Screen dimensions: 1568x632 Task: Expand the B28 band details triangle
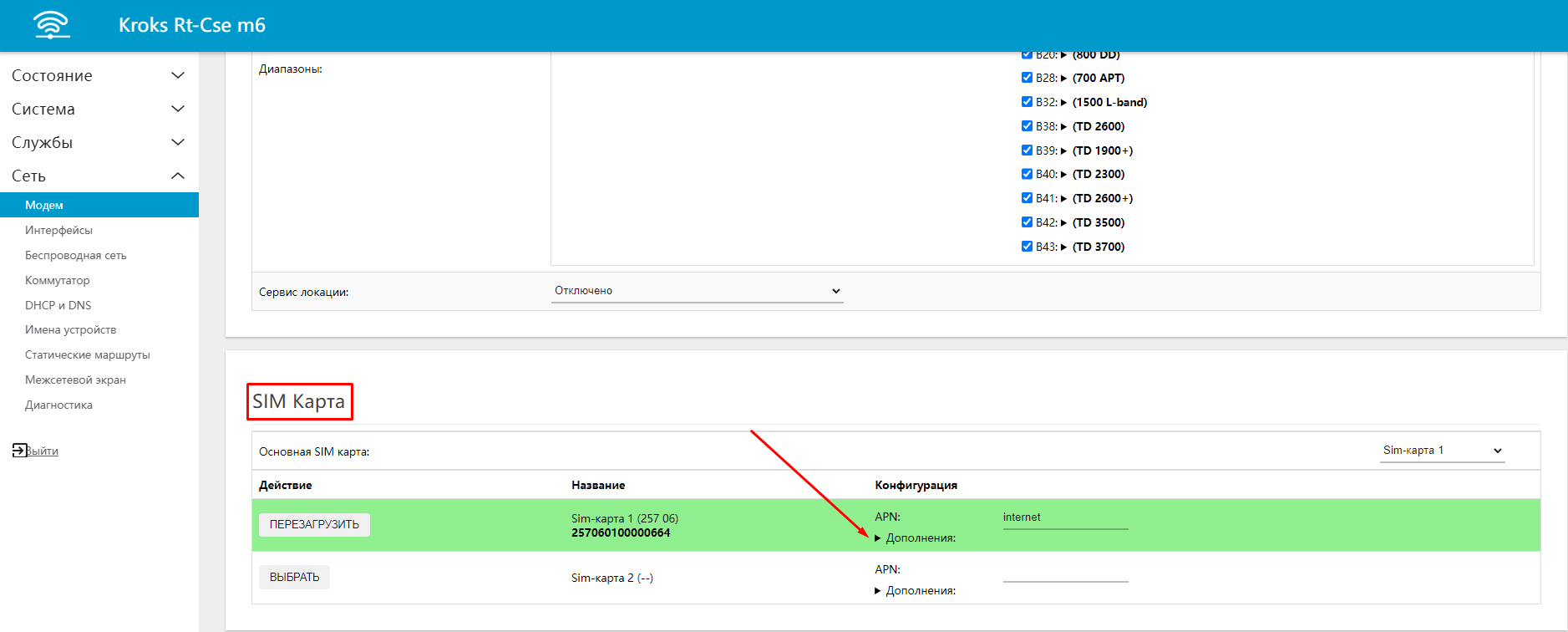(1064, 79)
